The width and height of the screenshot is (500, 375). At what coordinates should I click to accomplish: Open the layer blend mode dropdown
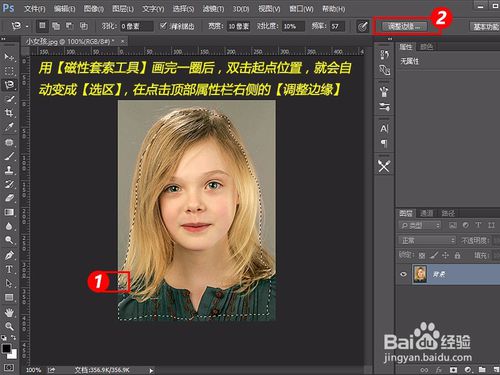tap(427, 240)
